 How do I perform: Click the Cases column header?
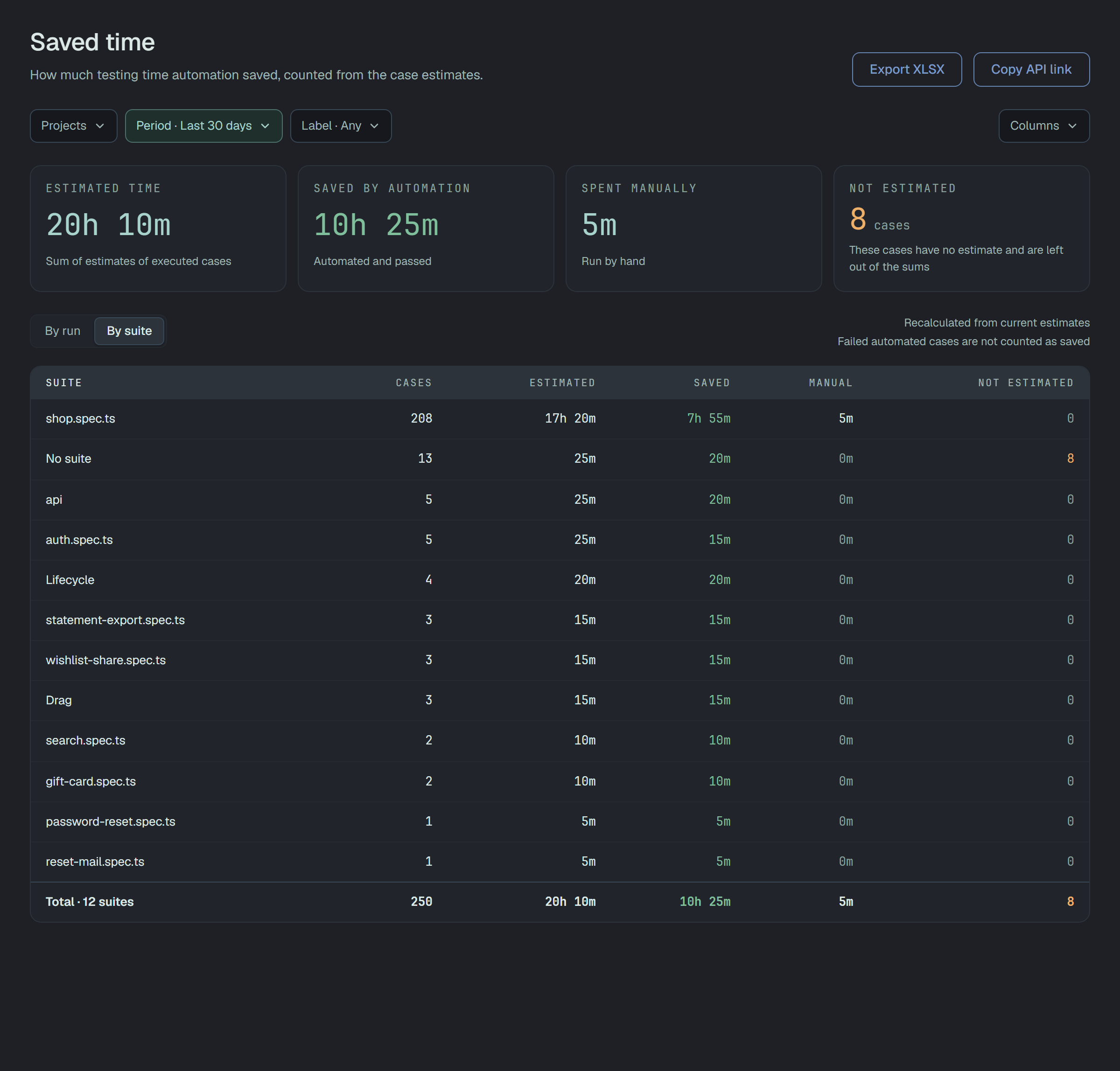[414, 382]
